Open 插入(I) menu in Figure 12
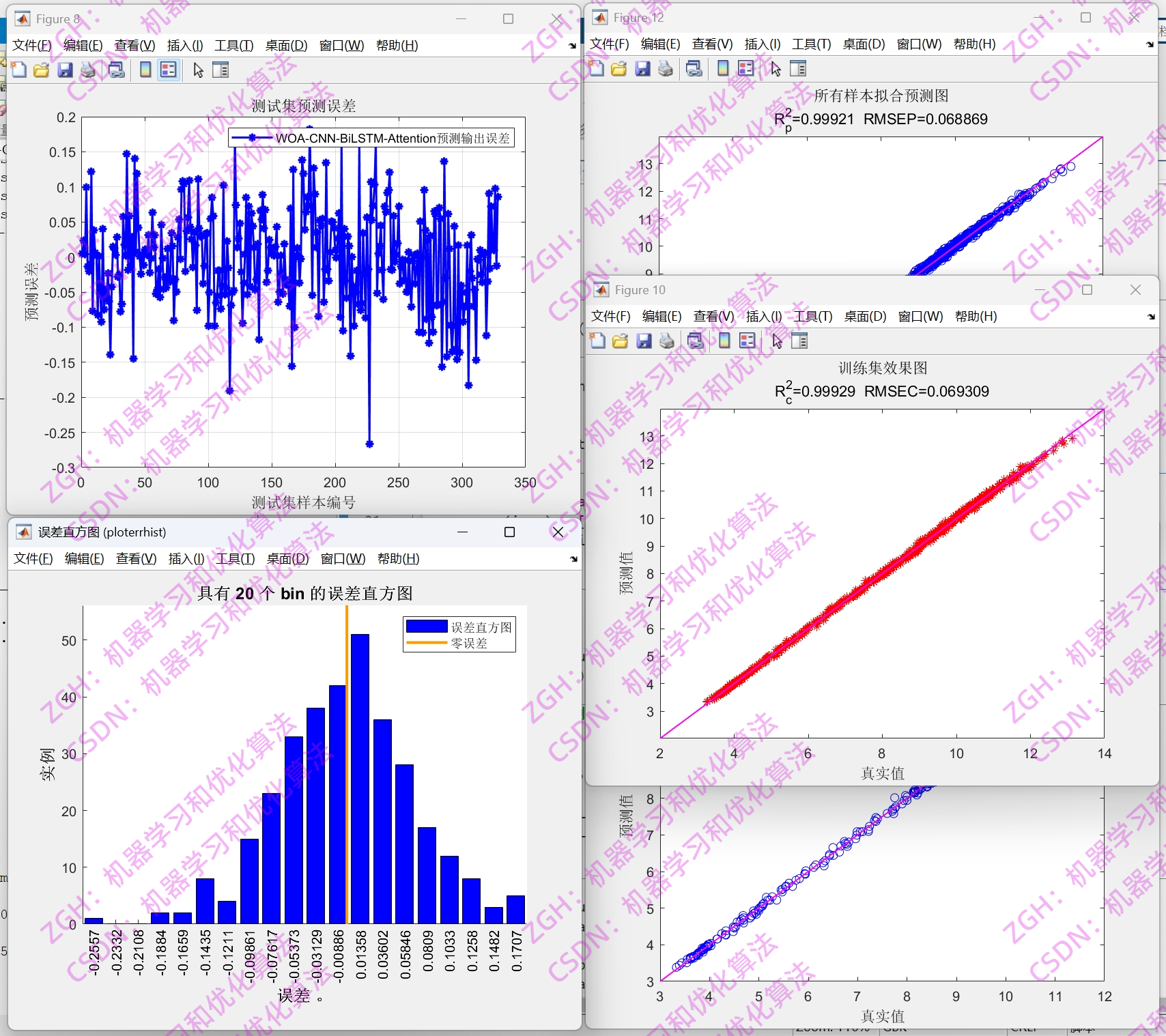 pyautogui.click(x=763, y=44)
